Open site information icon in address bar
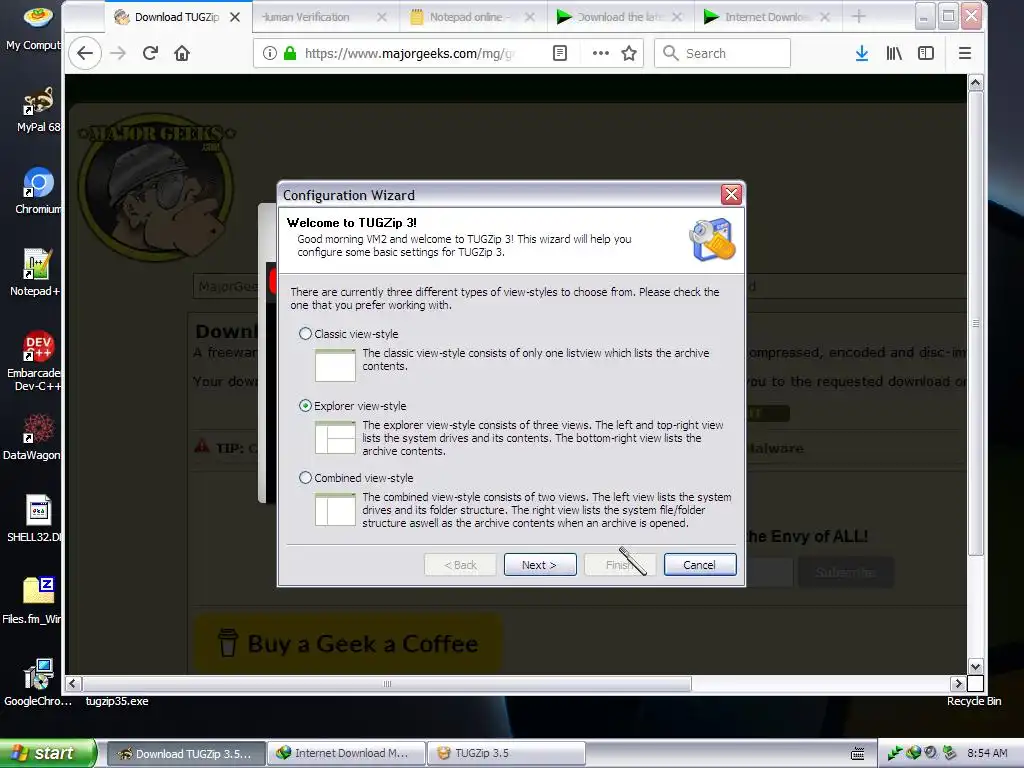The height and width of the screenshot is (768, 1024). point(269,53)
